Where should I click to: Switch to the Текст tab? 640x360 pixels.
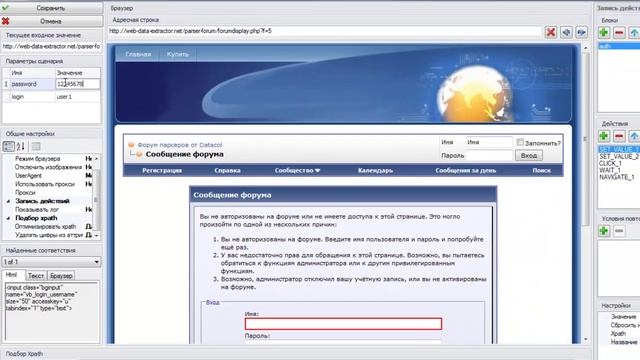point(36,276)
